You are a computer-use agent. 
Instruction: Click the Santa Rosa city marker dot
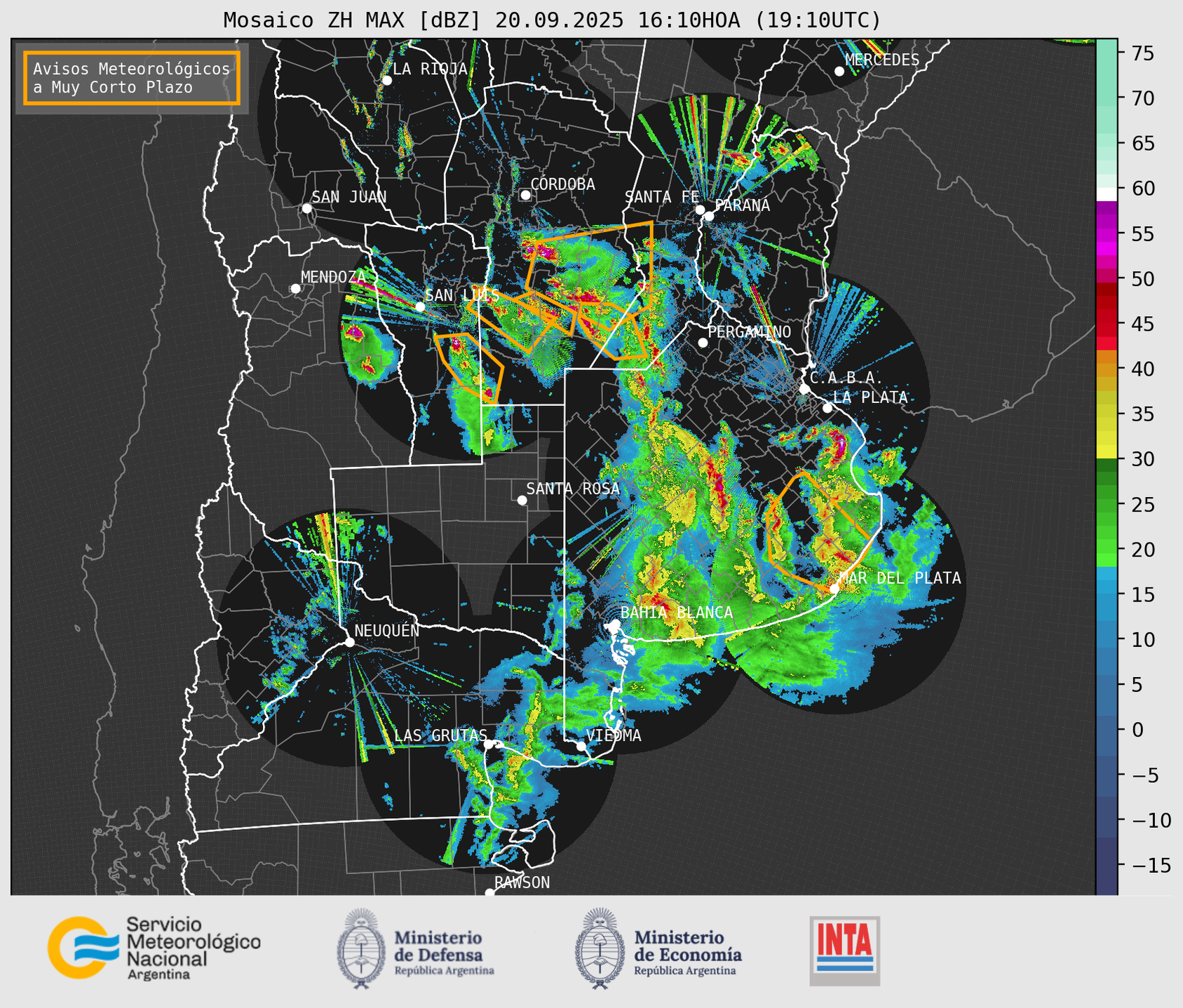pos(522,500)
